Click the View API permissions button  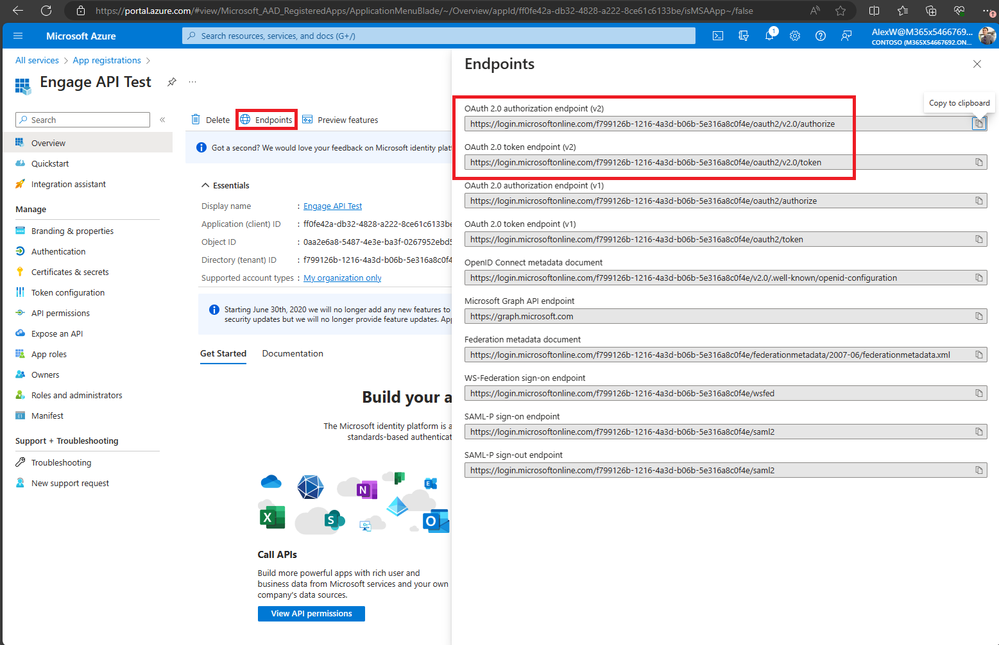[312, 613]
